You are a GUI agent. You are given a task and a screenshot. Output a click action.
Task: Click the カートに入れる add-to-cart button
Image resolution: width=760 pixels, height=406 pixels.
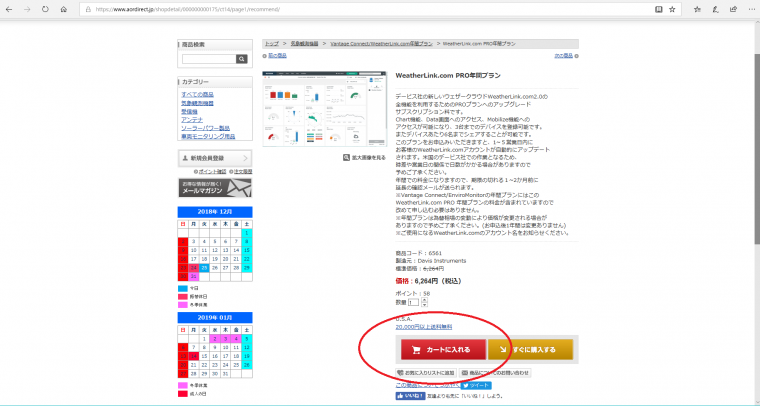point(443,349)
